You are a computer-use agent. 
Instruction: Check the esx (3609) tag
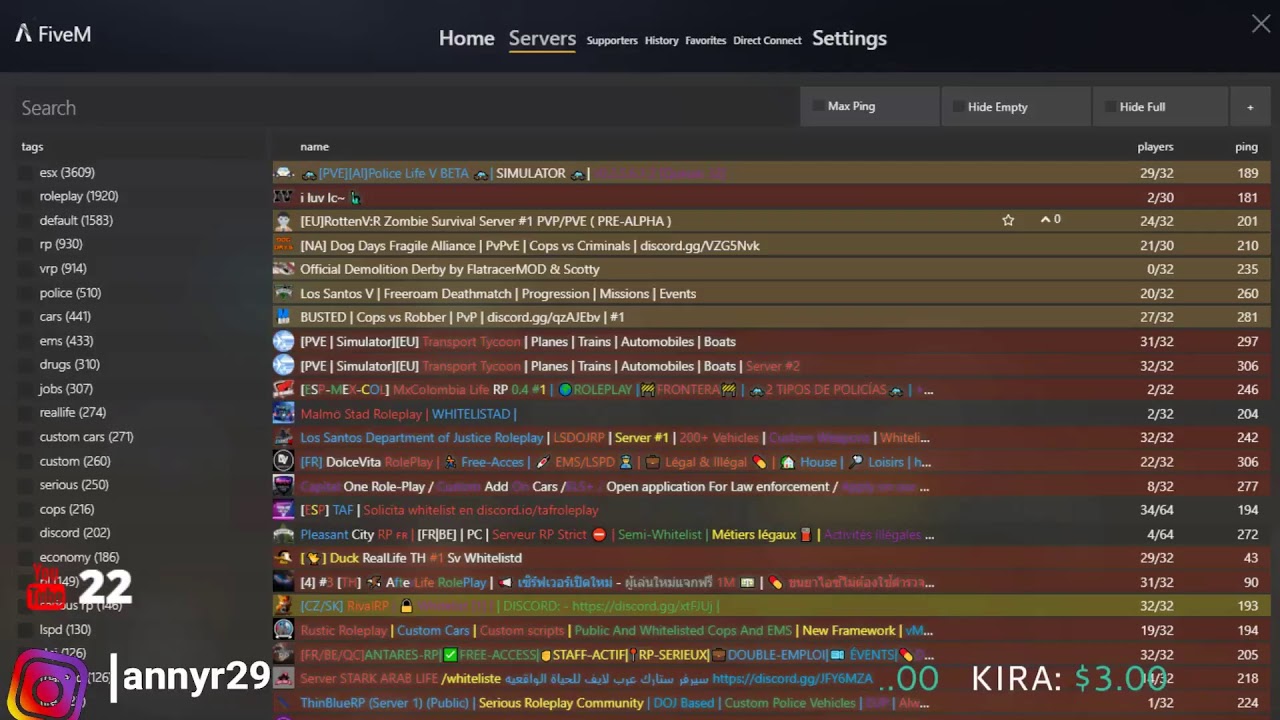[25, 173]
